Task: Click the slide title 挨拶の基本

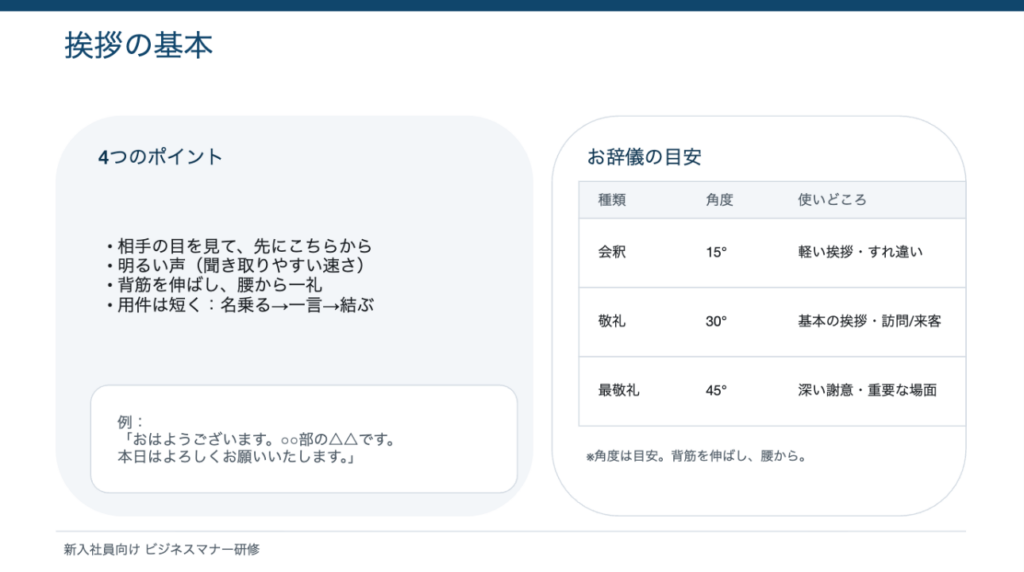Action: (x=139, y=46)
